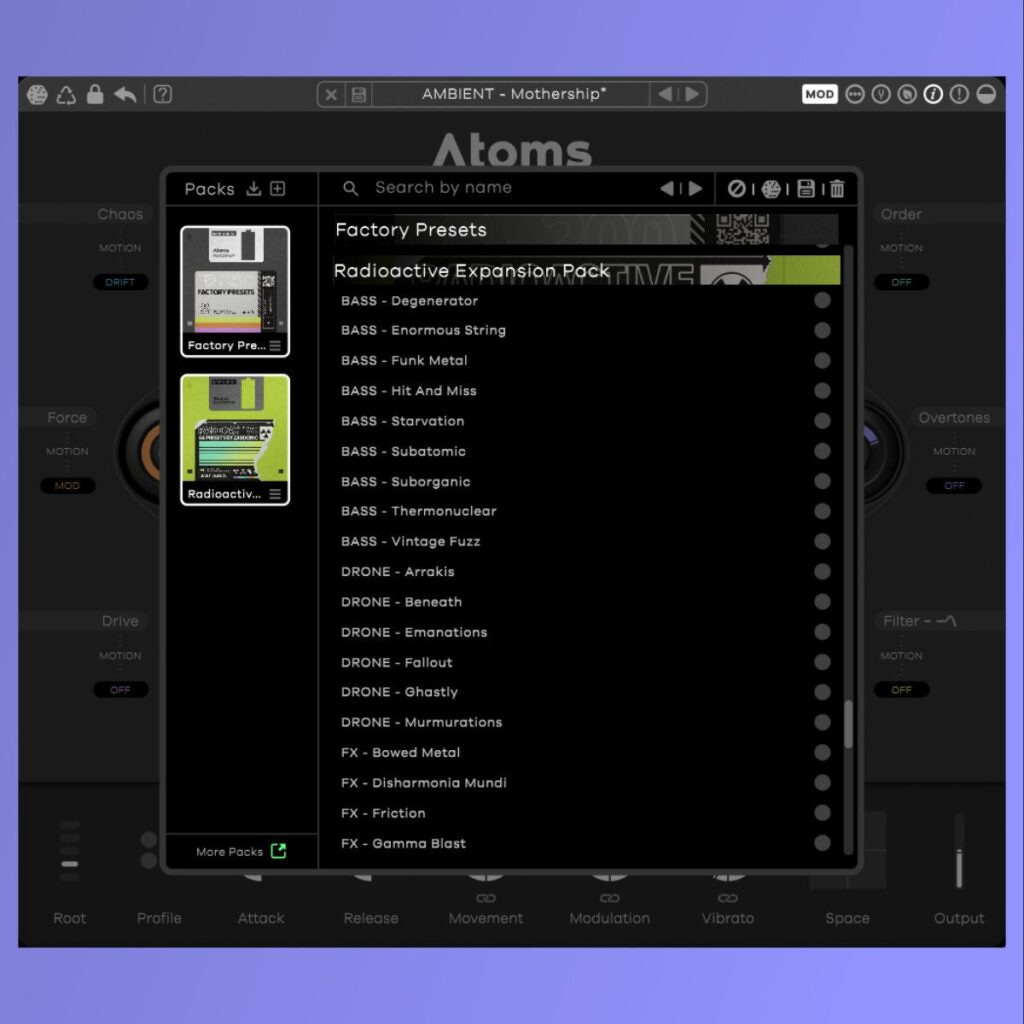This screenshot has height=1024, width=1024.
Task: Go to next preset in the top bar
Action: click(x=692, y=94)
